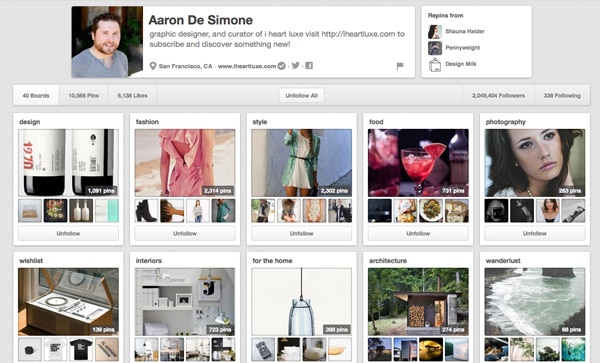Click the food board title
The width and height of the screenshot is (600, 363).
[x=376, y=122]
